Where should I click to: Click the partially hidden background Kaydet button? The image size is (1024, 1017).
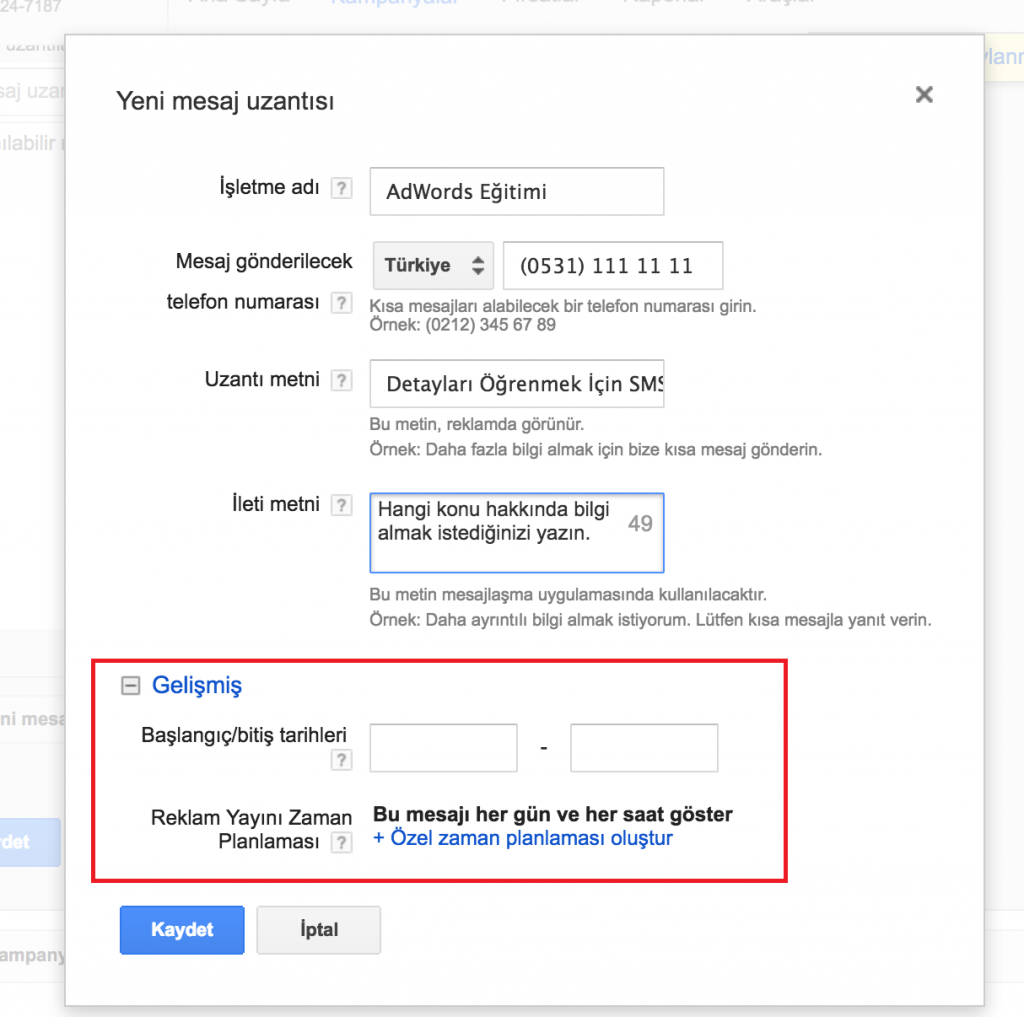pyautogui.click(x=30, y=842)
